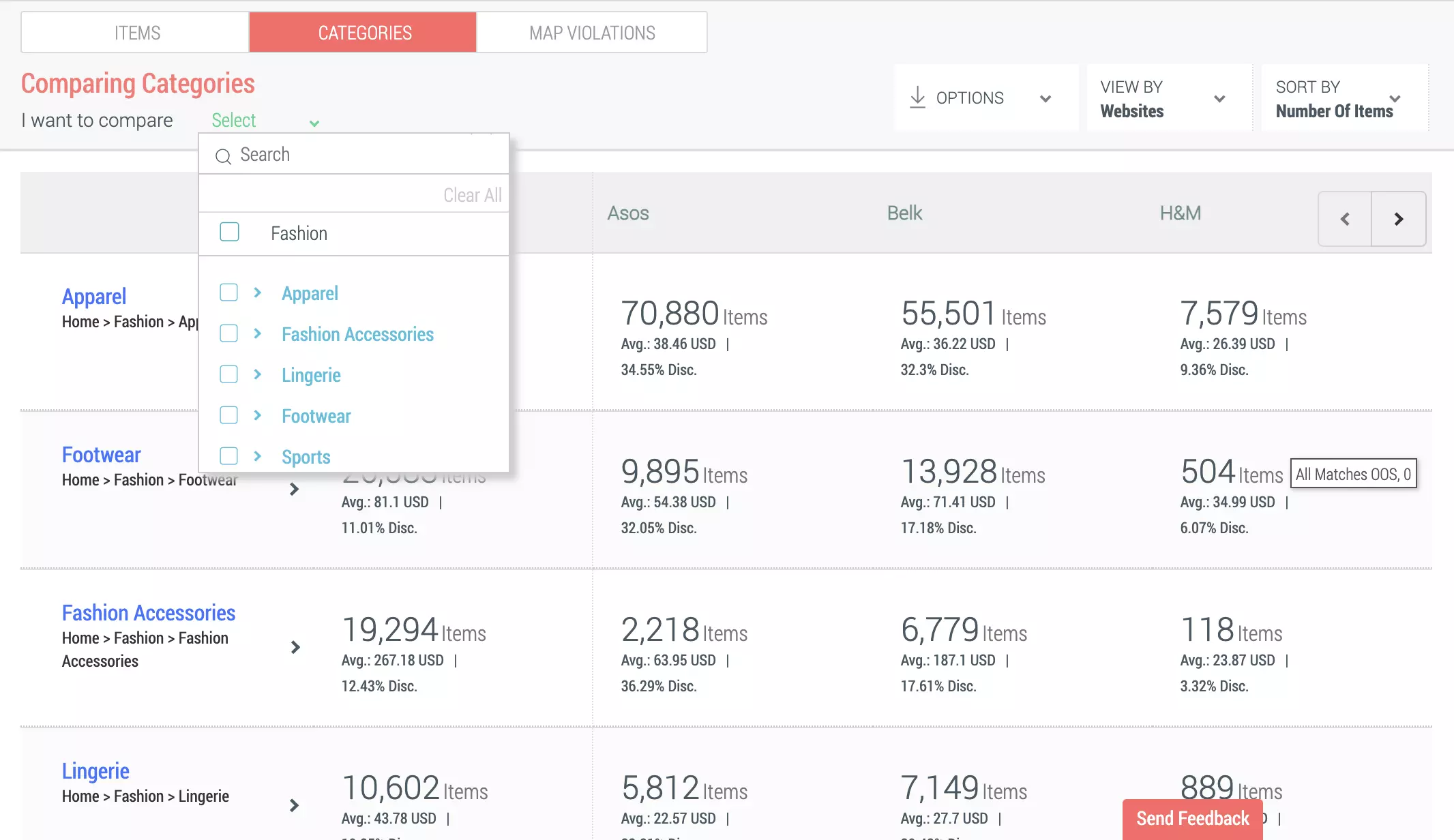The image size is (1454, 840).
Task: Click the Apparel category expander arrow
Action: pos(258,293)
